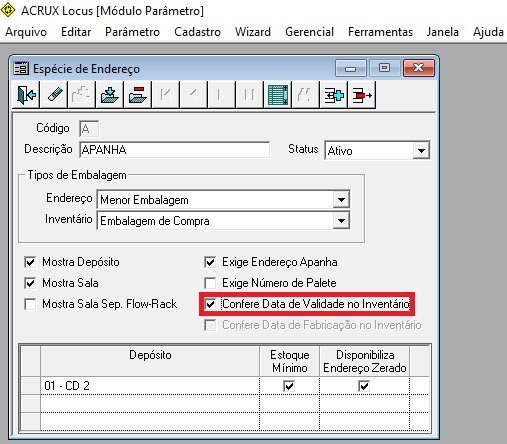Click the remove row red icon
Screen dimensions: 507x444
[x=362, y=95]
